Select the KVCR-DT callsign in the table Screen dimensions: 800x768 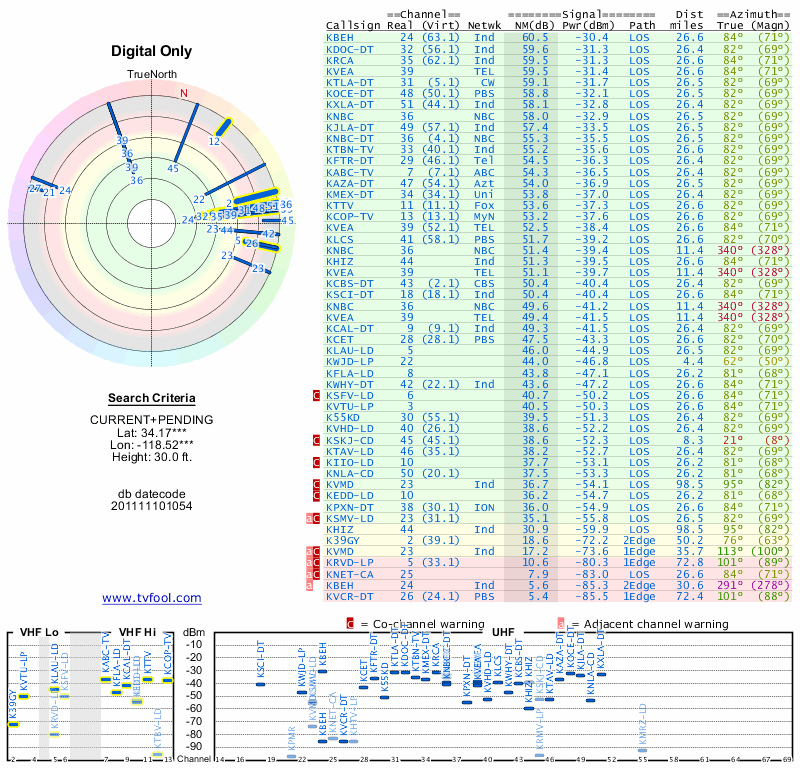pos(350,597)
